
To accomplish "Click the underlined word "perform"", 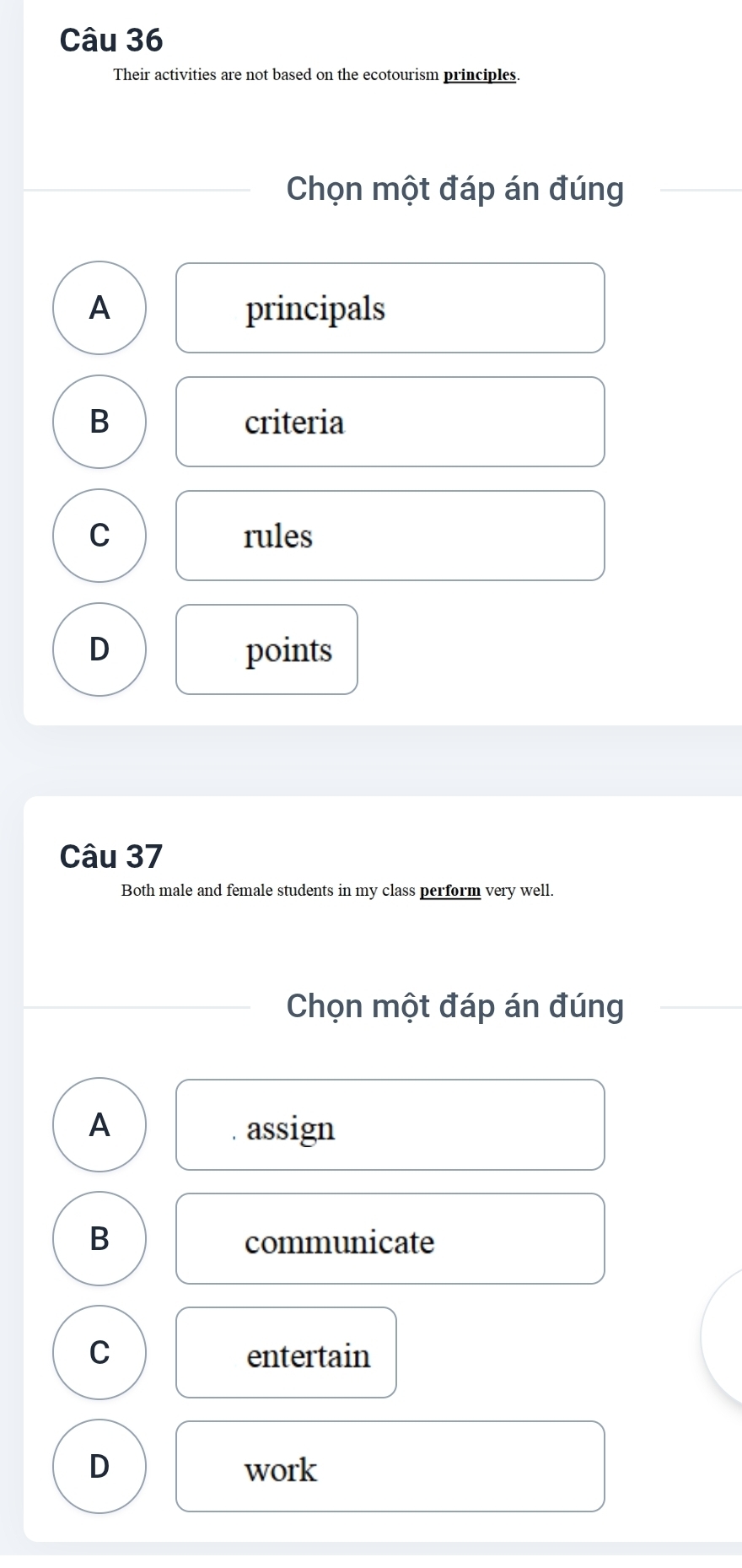I will [450, 891].
